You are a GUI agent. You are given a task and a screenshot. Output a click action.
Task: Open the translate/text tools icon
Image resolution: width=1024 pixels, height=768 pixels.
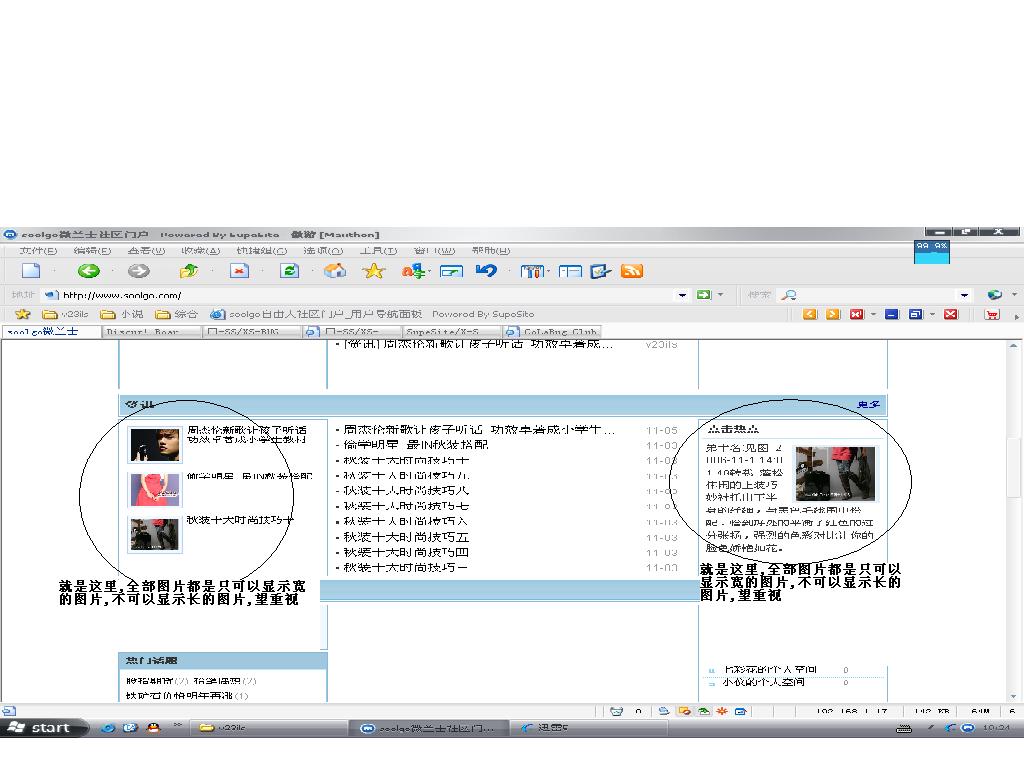point(413,271)
